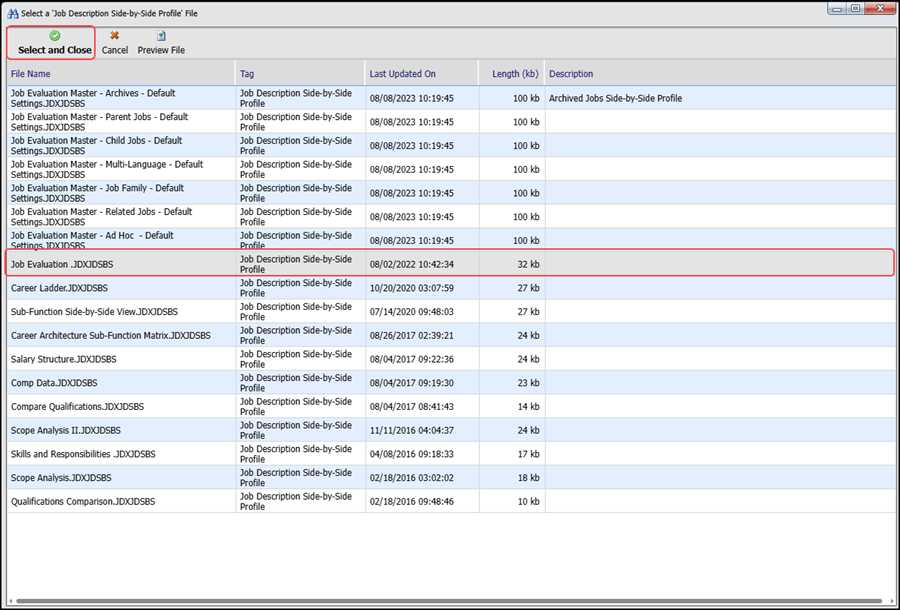This screenshot has height=610, width=900.
Task: Click the binoculars icon in title bar
Action: point(13,13)
